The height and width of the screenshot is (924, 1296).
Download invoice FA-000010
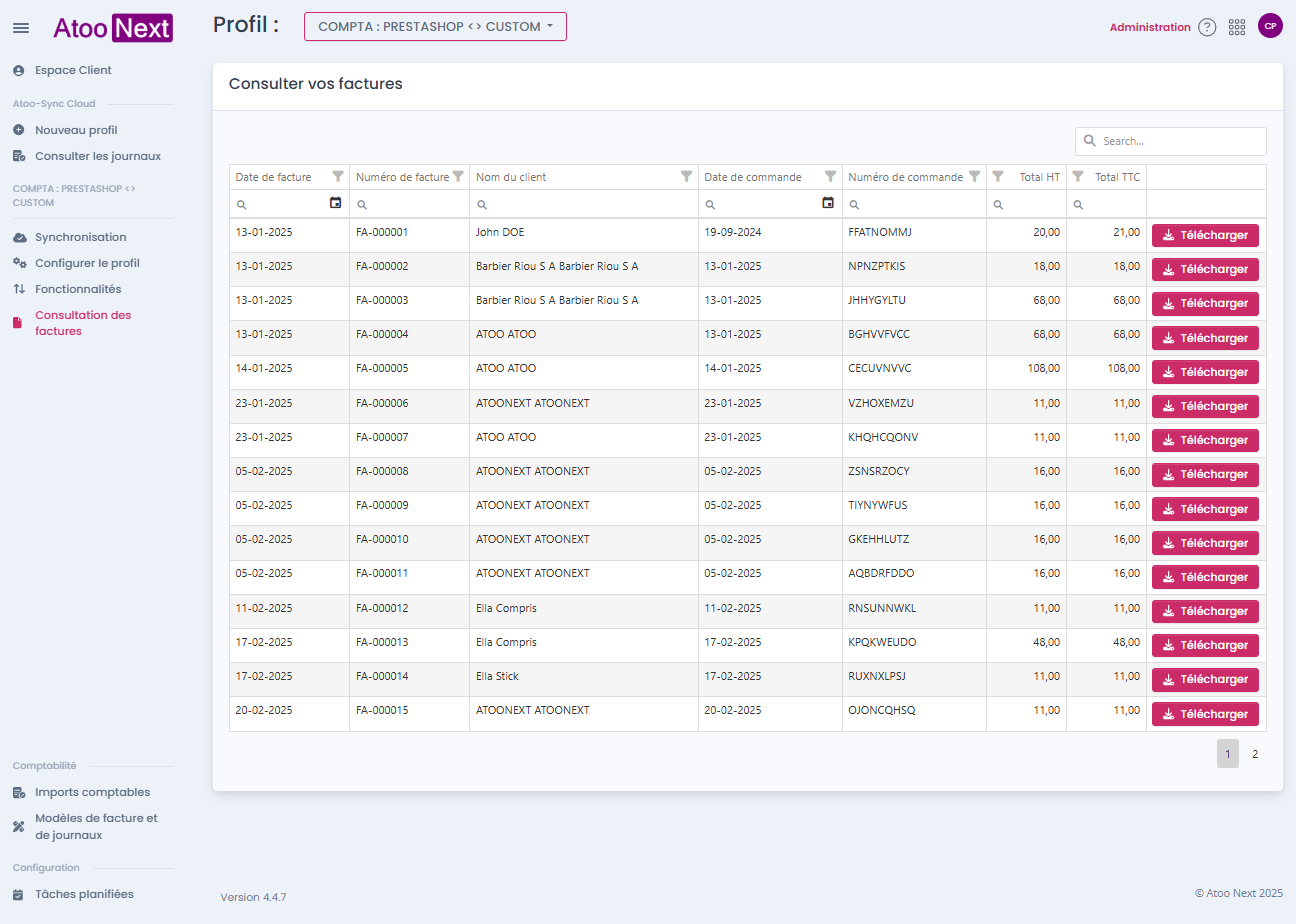(x=1205, y=543)
